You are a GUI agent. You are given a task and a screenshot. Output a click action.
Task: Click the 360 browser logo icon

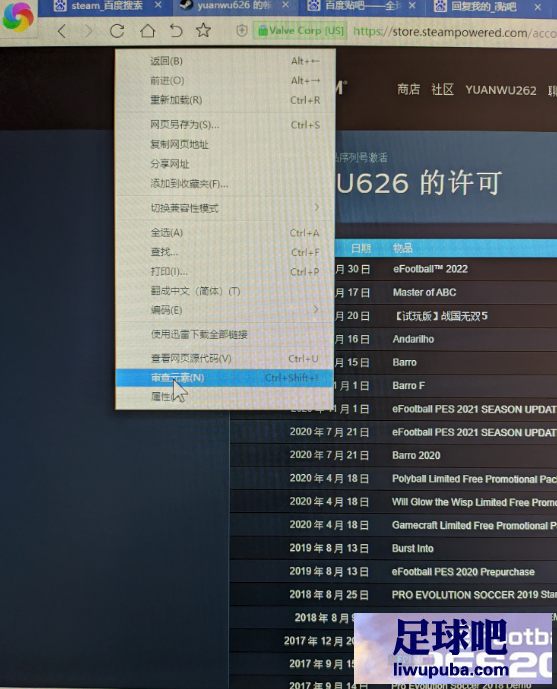pos(18,17)
